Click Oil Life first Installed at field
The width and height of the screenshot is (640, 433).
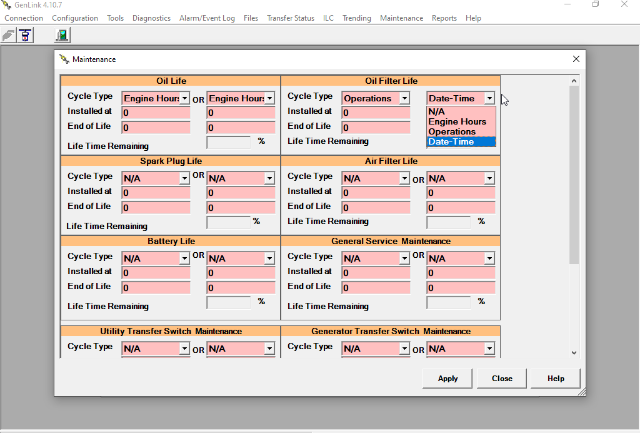(156, 113)
